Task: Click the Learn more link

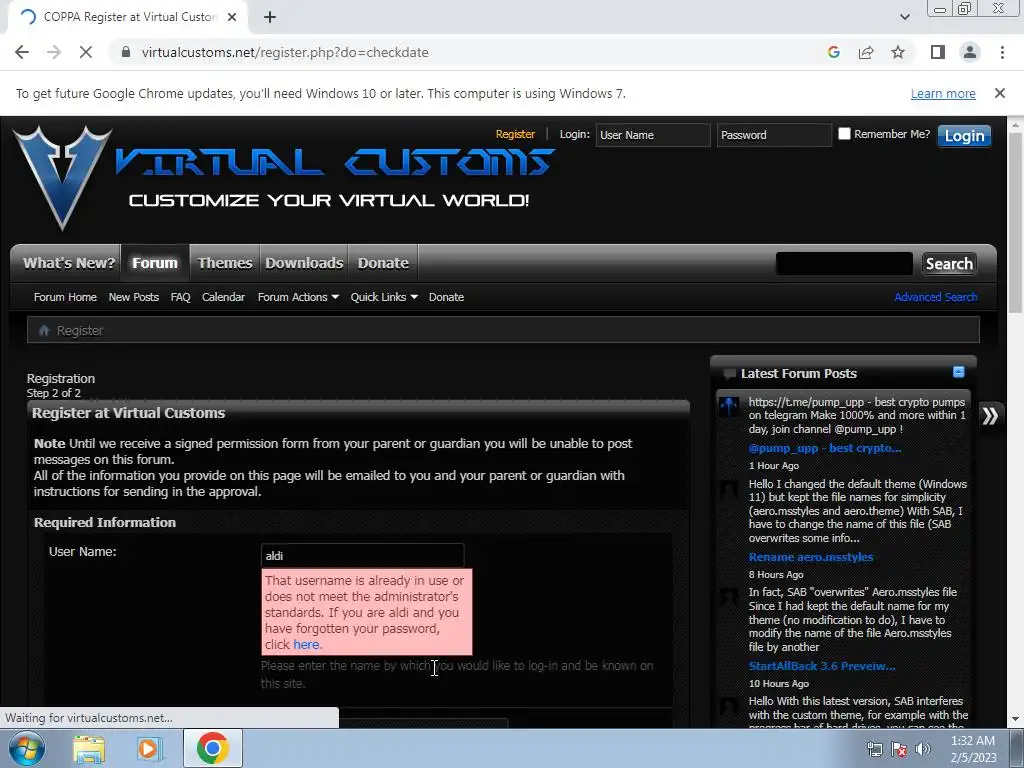Action: (943, 93)
